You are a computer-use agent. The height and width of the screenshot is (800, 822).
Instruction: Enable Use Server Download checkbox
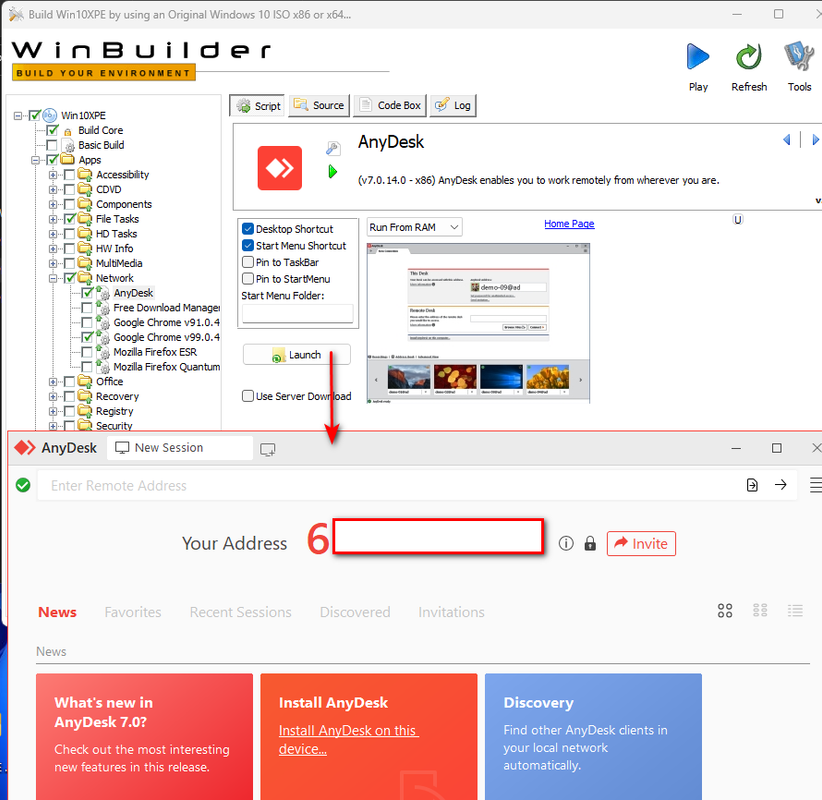[248, 396]
